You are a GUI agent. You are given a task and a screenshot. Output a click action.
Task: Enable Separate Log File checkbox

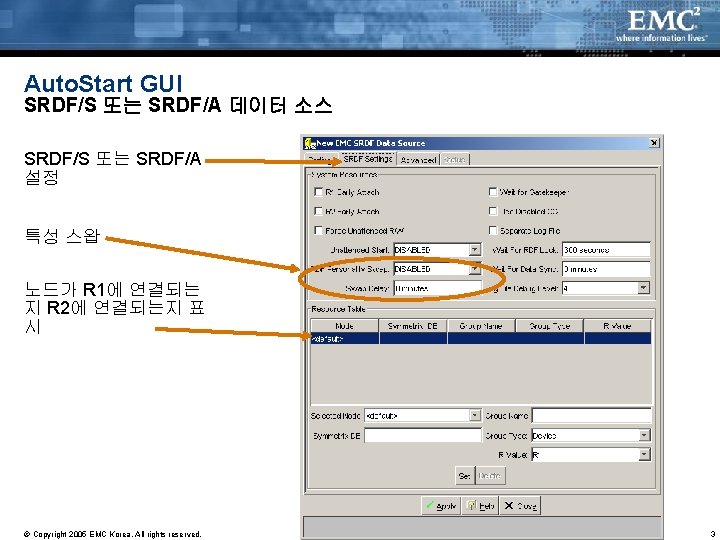[493, 231]
